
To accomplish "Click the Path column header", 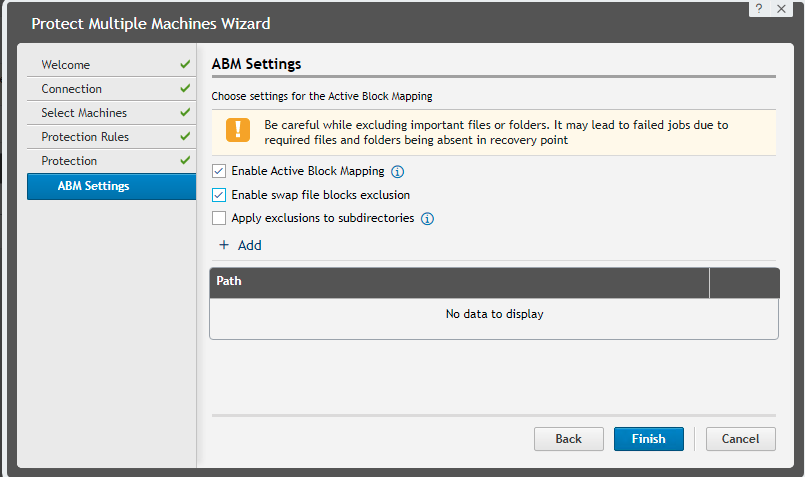I will [x=459, y=282].
